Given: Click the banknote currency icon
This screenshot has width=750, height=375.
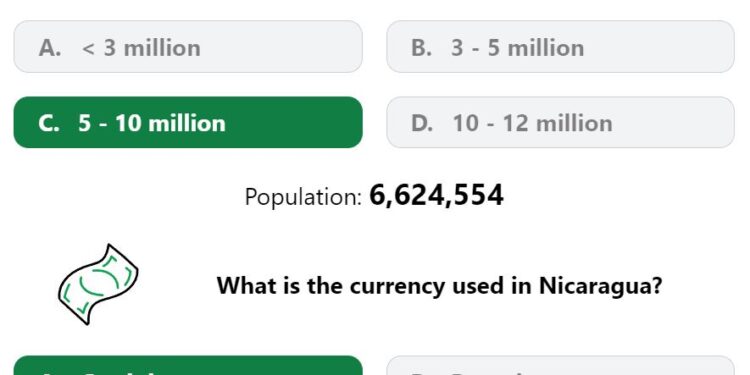Looking at the screenshot, I should tap(98, 285).
